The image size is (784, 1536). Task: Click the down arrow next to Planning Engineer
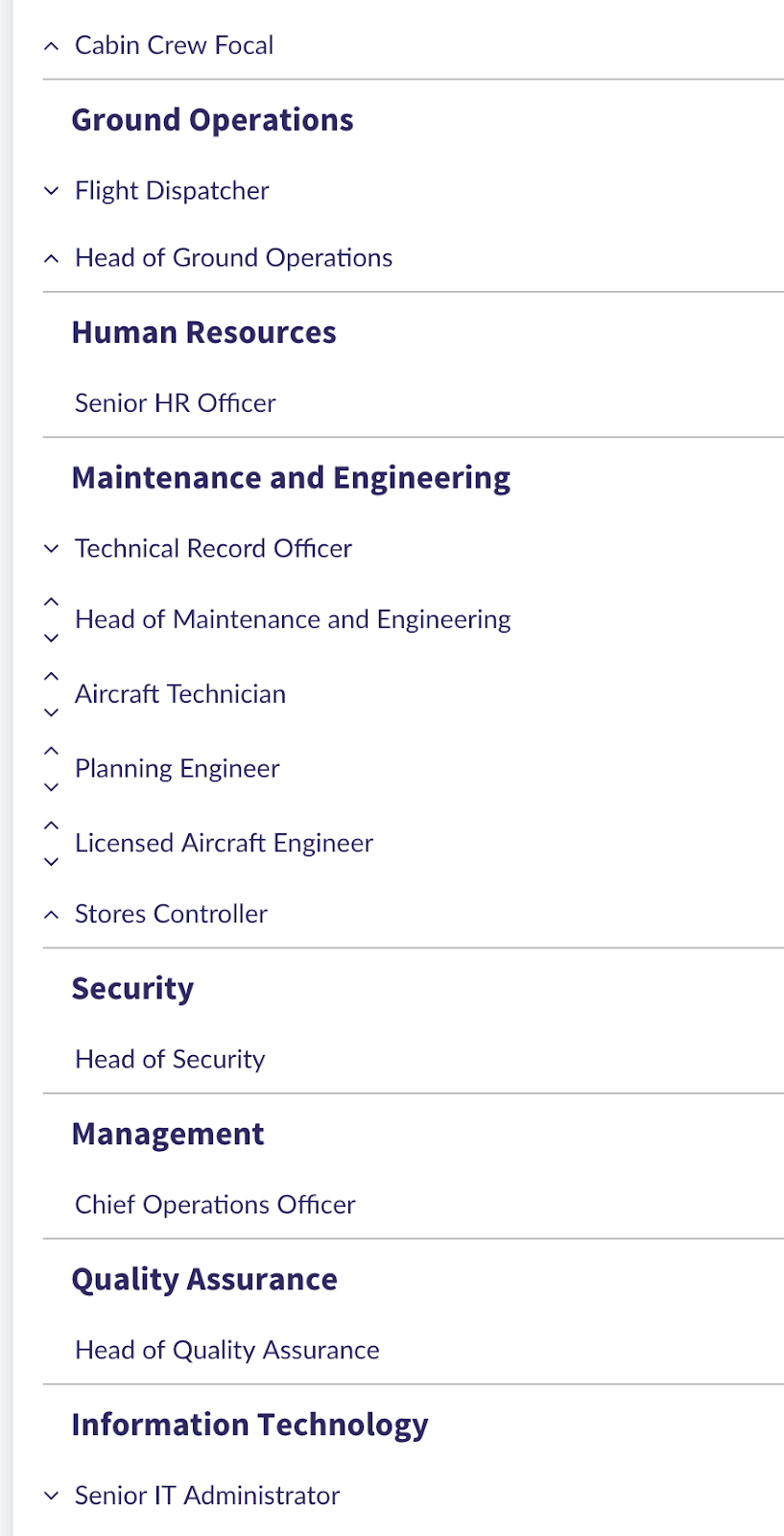tap(52, 787)
